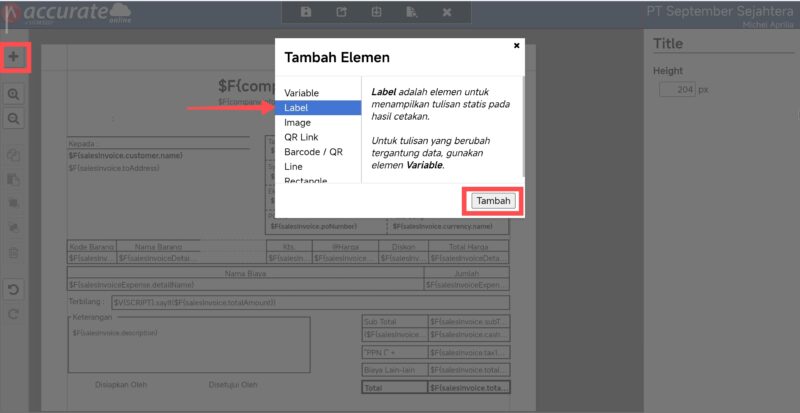Pick Line from the element list

(x=293, y=166)
